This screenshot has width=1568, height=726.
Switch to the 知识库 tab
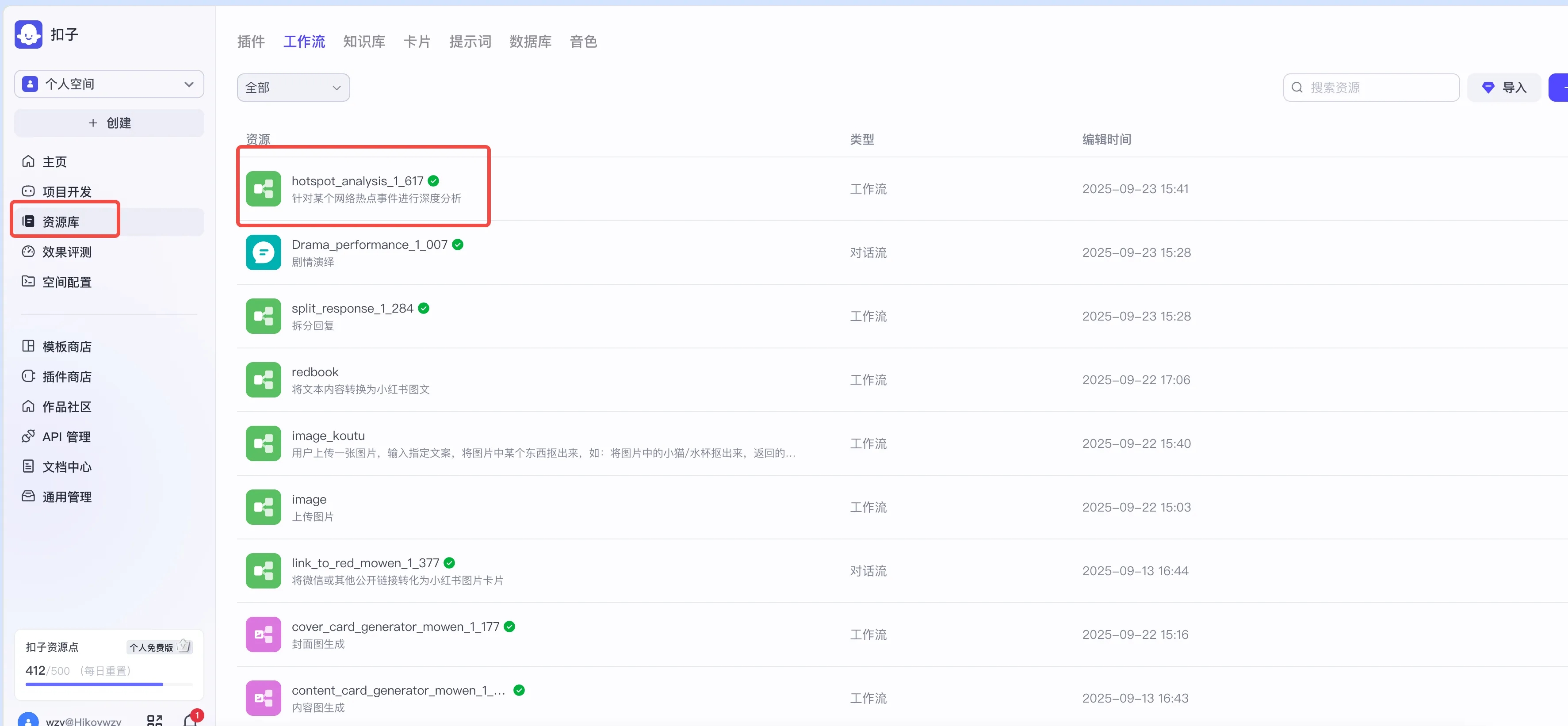363,42
